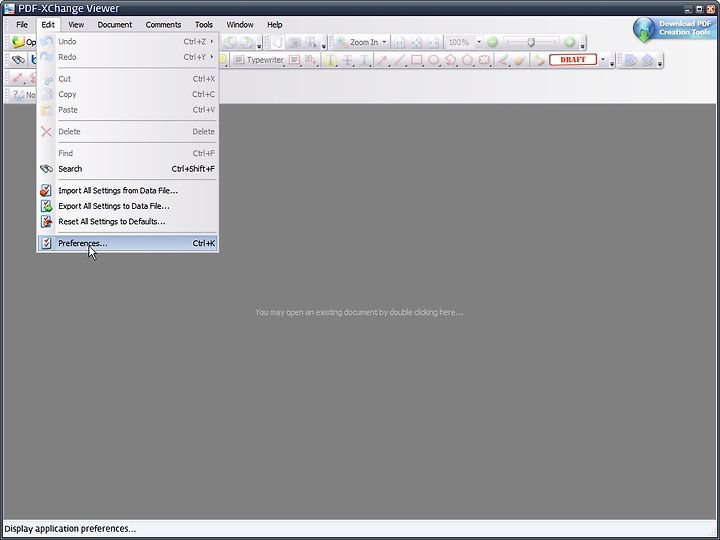Open the Zoom In tool dropdown arrow
Screen dimensions: 720x540
pyautogui.click(x=384, y=42)
